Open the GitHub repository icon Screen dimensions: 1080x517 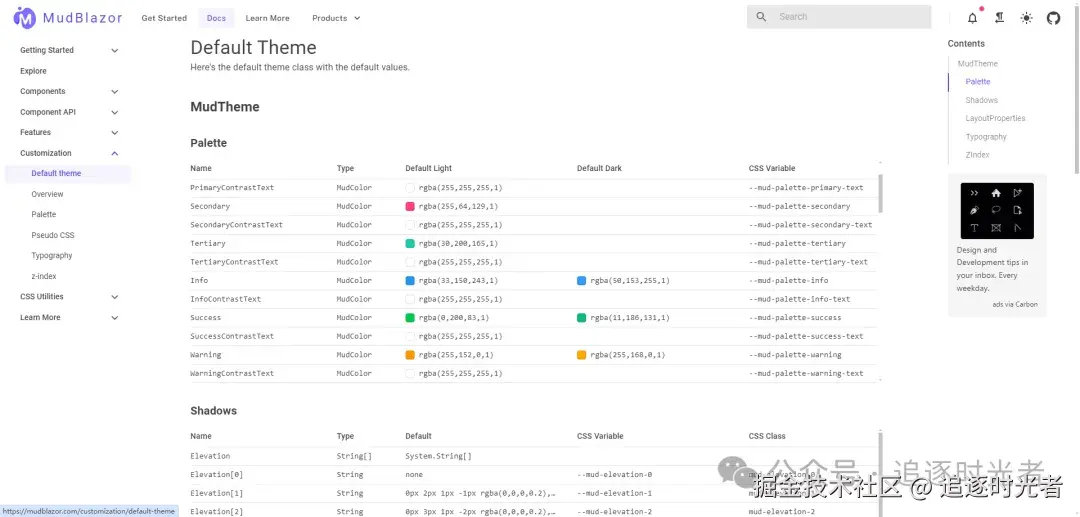pyautogui.click(x=1053, y=18)
